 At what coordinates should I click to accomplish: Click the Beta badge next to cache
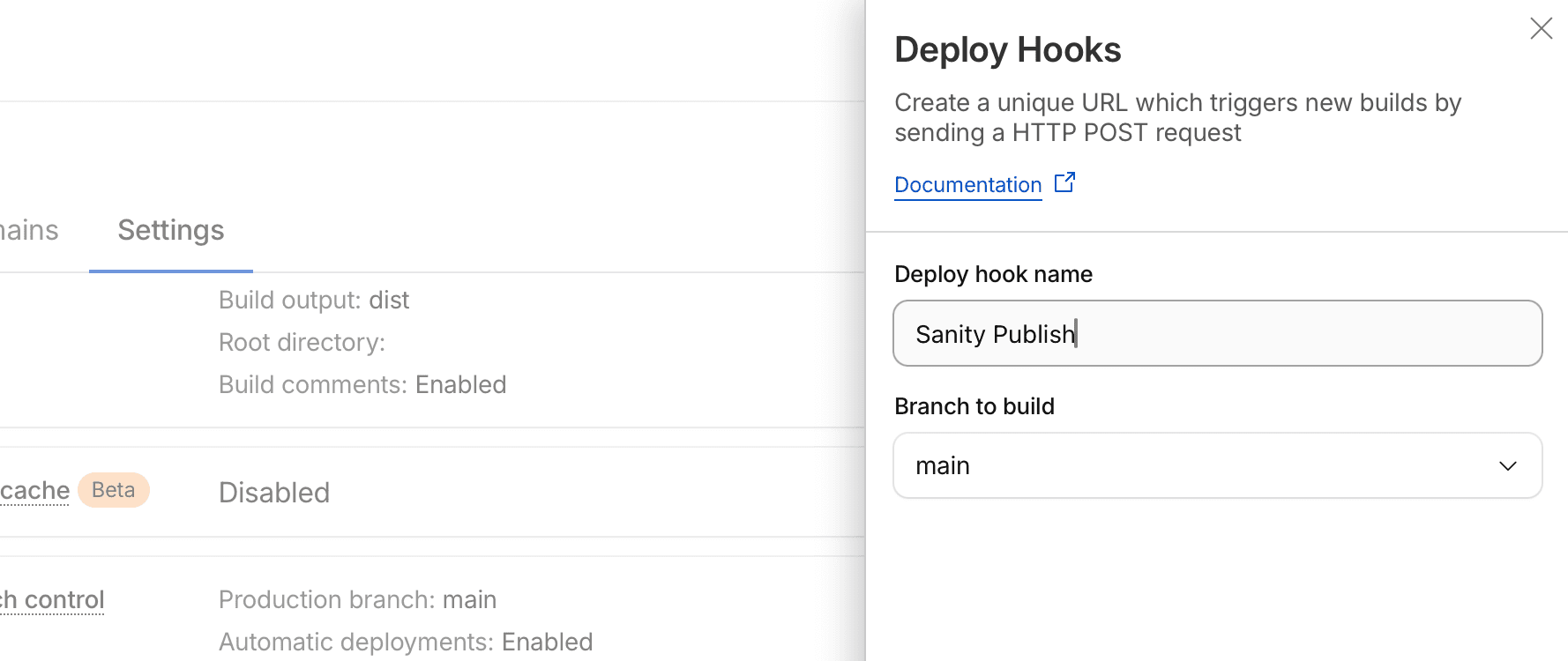(x=114, y=490)
